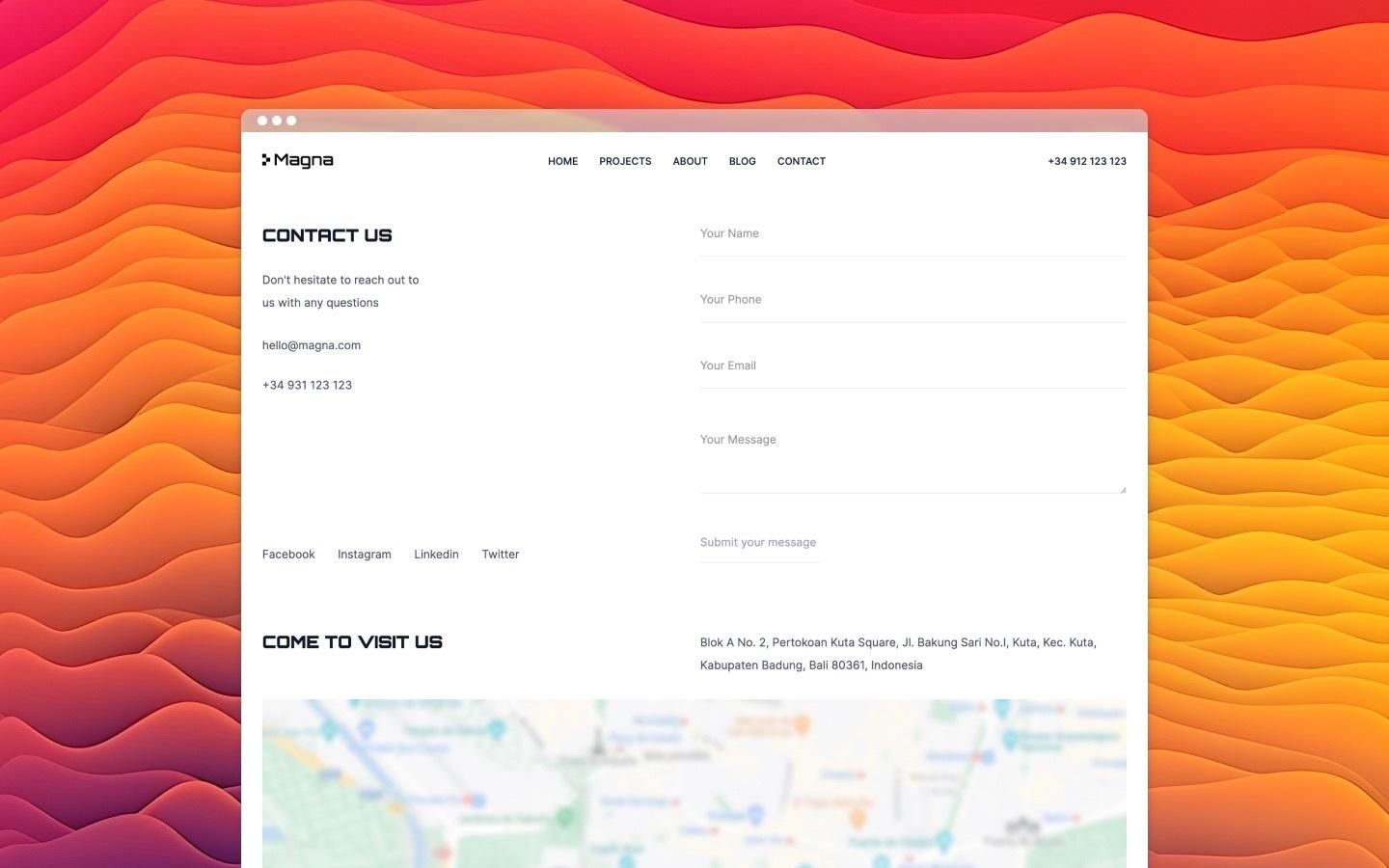Open the ABOUT page
The height and width of the screenshot is (868, 1389).
[x=690, y=161]
